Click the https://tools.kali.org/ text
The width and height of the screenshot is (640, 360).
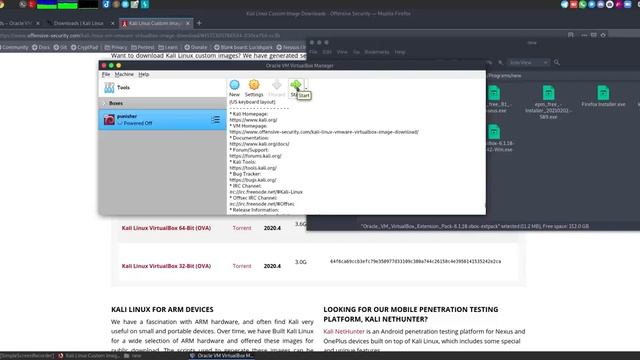253,168
